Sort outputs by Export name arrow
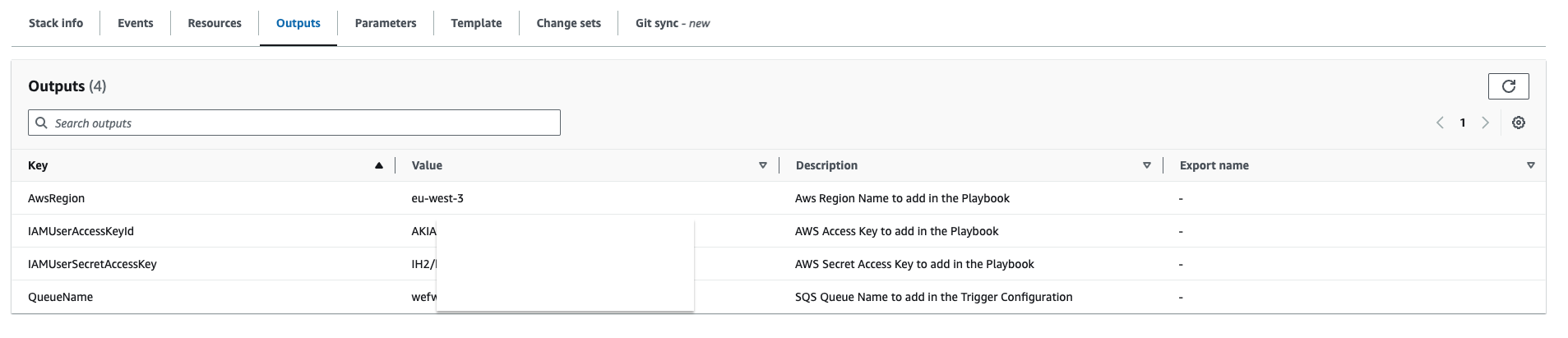 tap(1531, 165)
